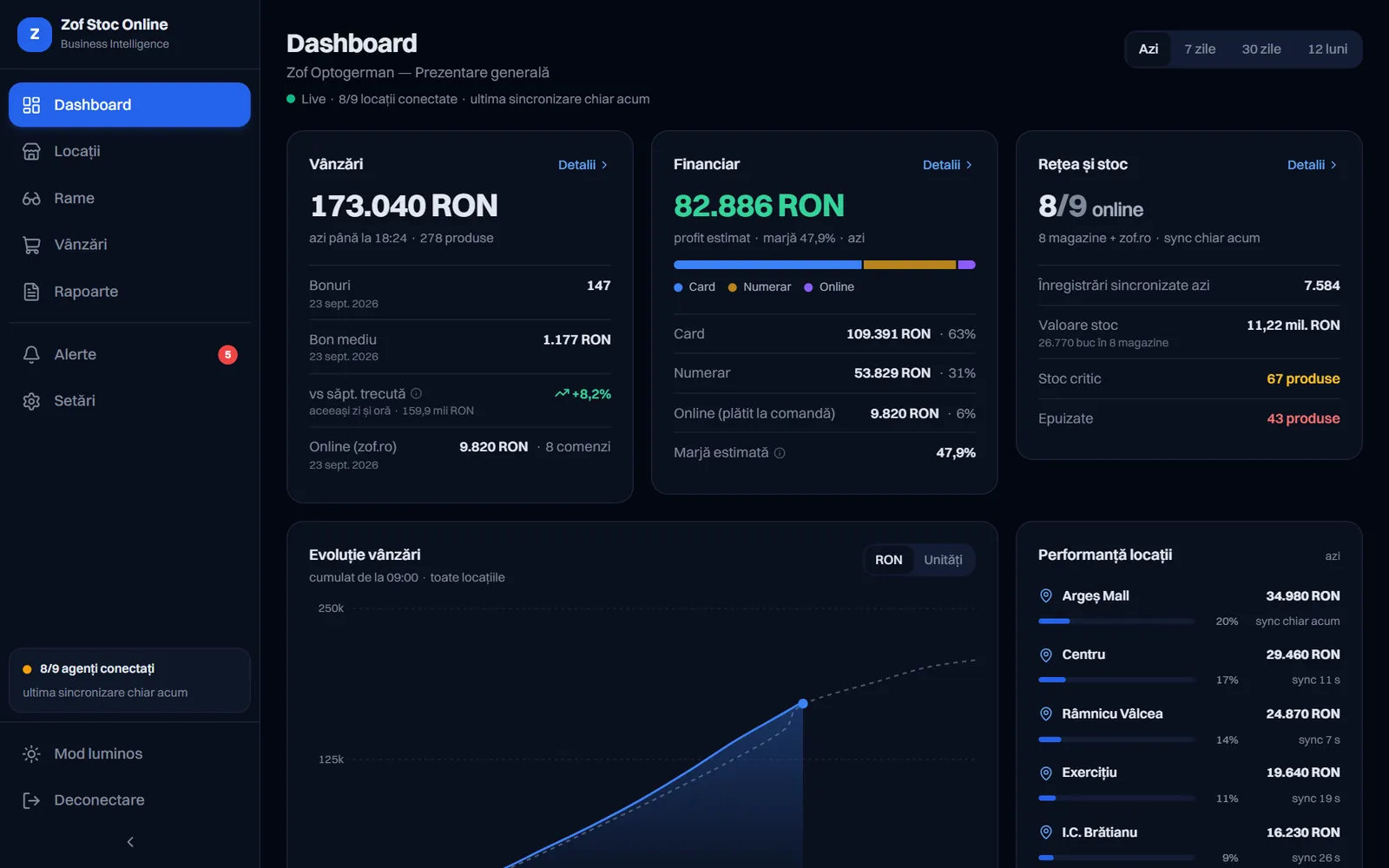The image size is (1389, 868).
Task: Click the location pin icon for Exercițiu
Action: [x=1046, y=773]
